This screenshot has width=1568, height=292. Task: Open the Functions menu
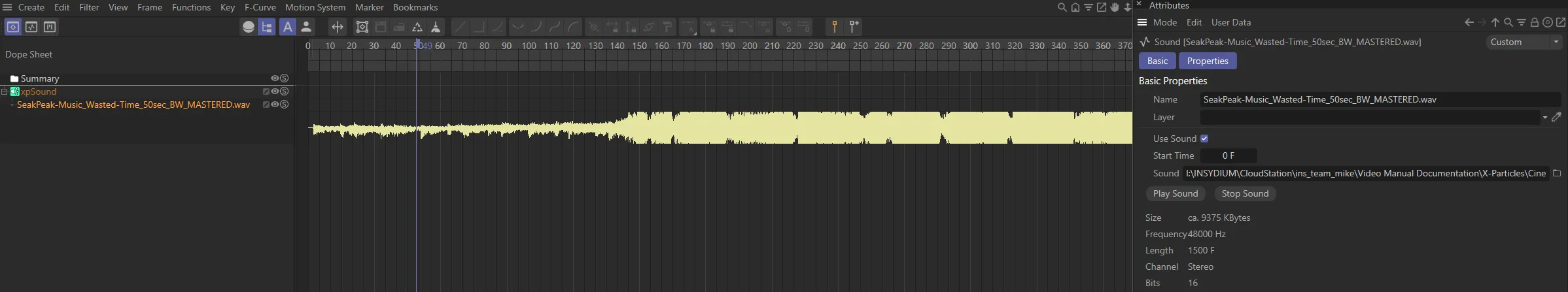pyautogui.click(x=191, y=7)
